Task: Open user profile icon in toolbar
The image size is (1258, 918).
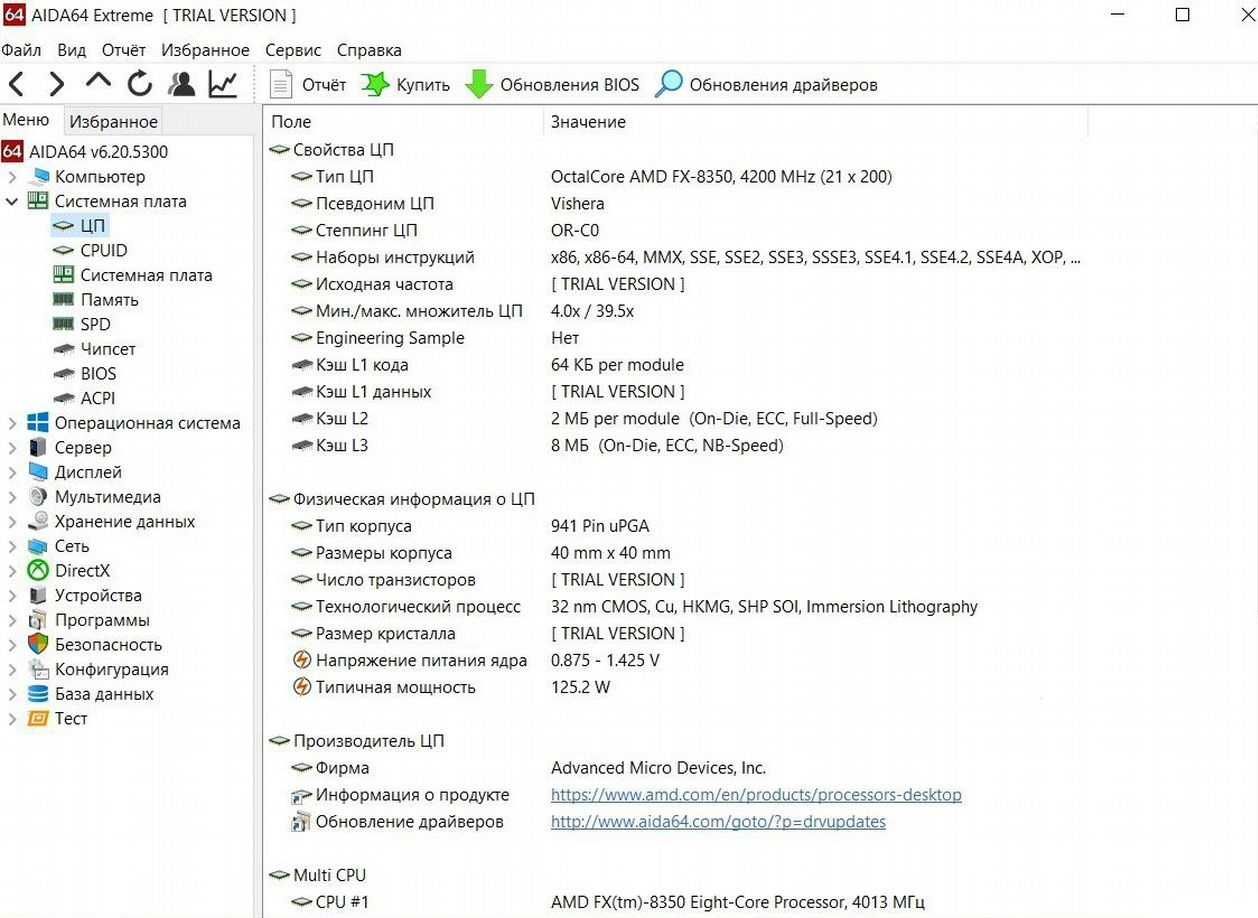Action: [181, 84]
